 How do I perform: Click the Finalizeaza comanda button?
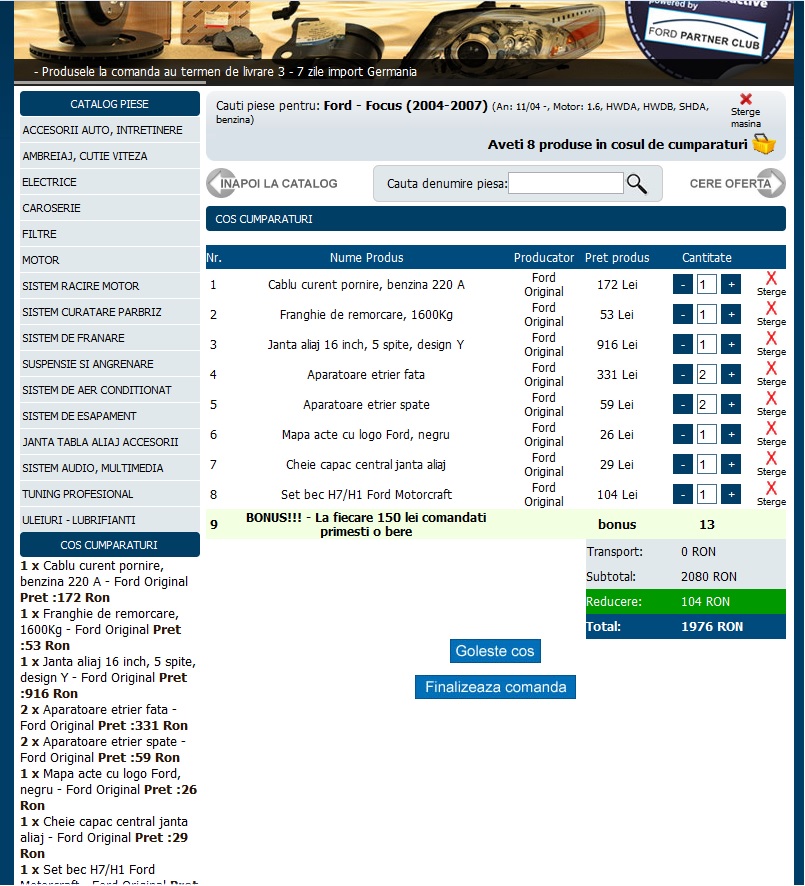(x=495, y=687)
